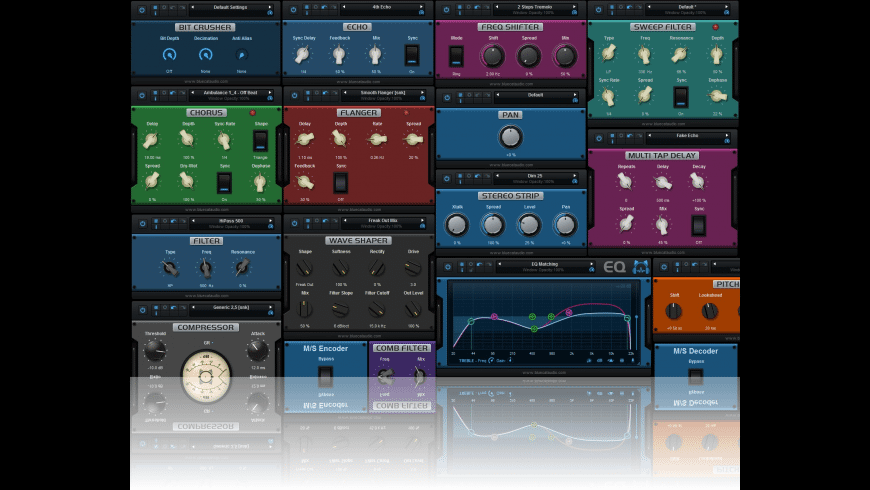Select next preset arrow after 'EQ Matching'
This screenshot has height=490, width=870.
(591, 264)
